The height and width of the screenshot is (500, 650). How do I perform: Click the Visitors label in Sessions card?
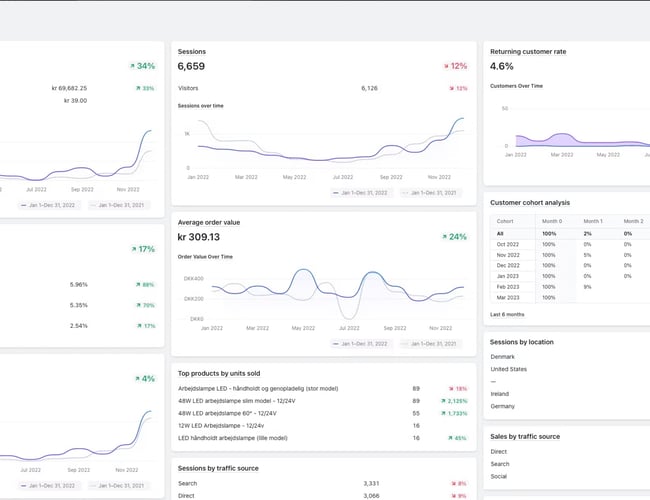(x=188, y=88)
